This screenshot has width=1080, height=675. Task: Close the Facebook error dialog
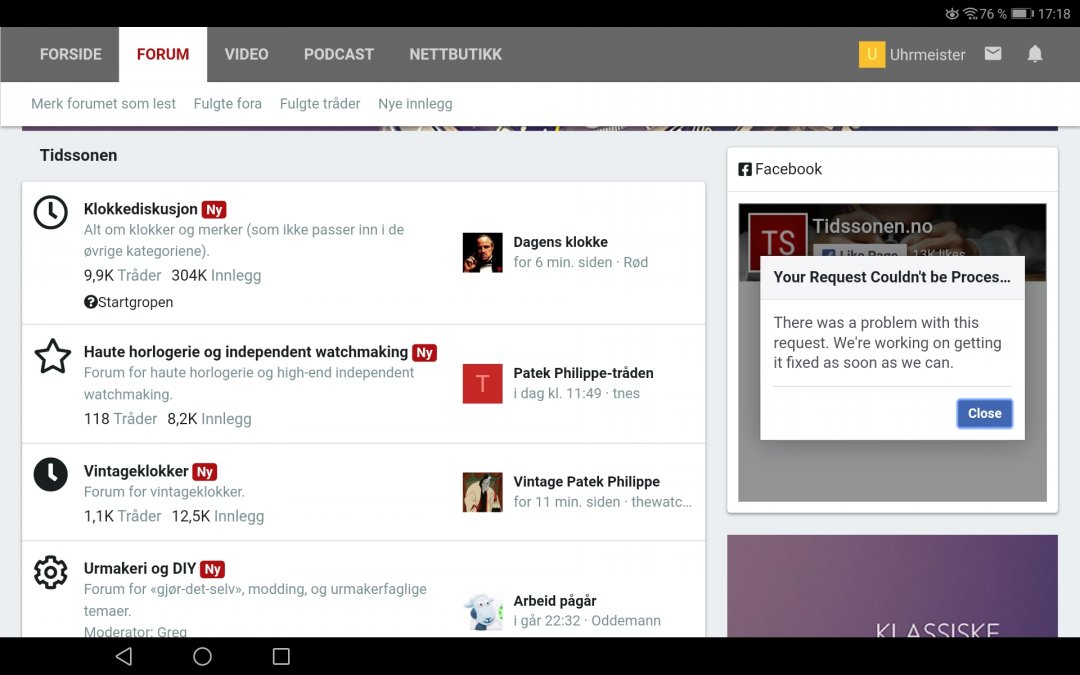click(984, 413)
